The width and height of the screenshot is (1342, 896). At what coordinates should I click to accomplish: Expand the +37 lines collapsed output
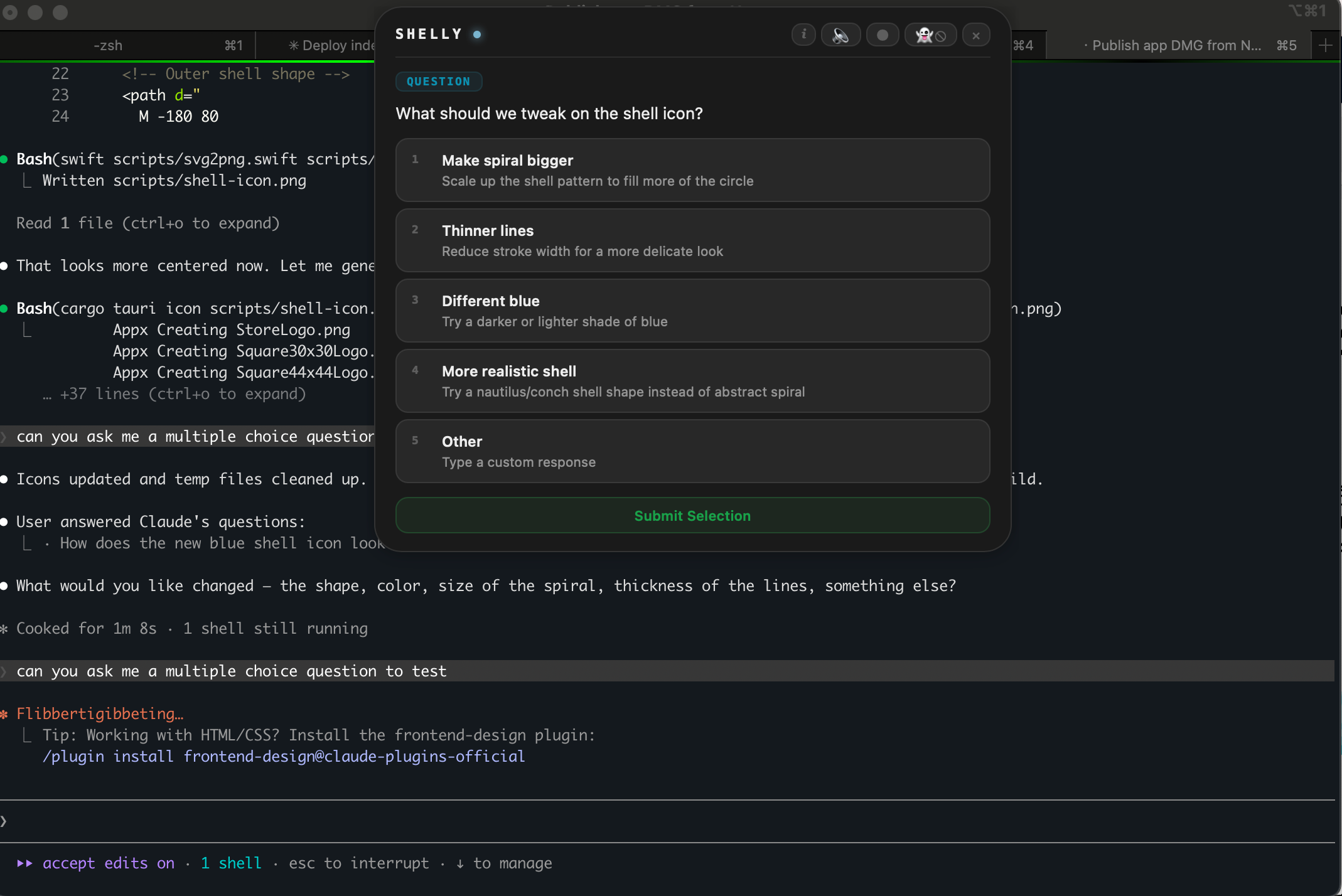(x=182, y=394)
